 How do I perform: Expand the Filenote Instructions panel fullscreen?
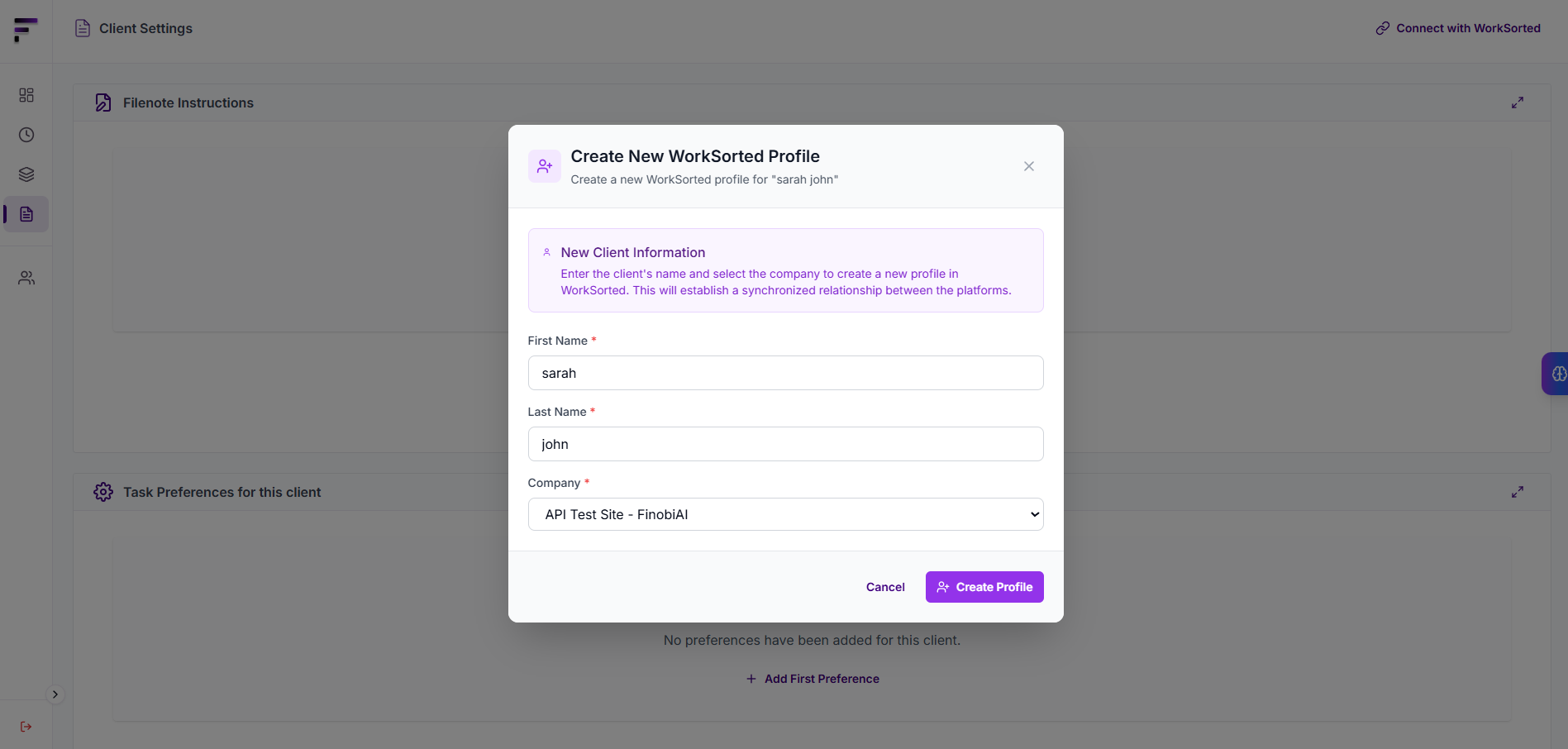tap(1517, 103)
